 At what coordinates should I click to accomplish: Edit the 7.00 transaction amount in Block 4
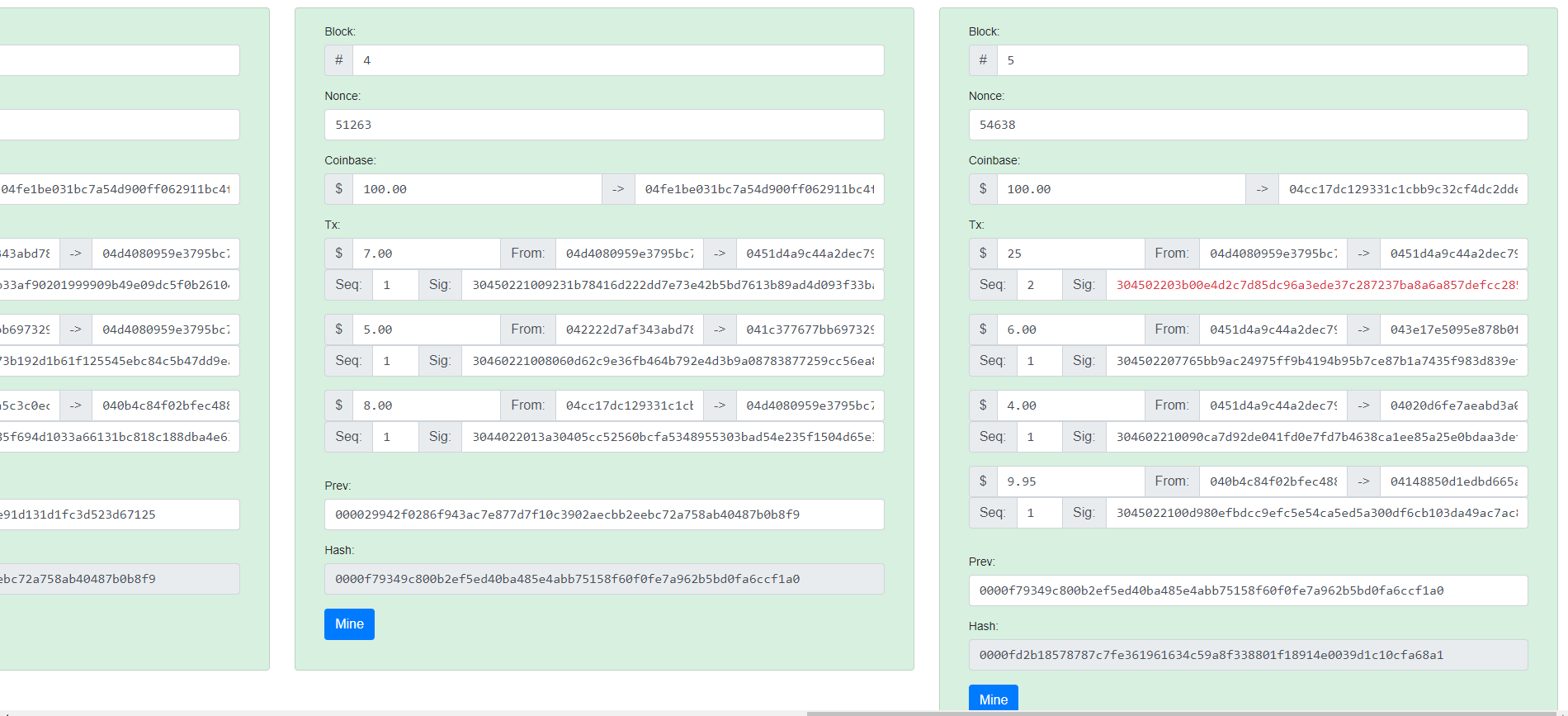click(x=426, y=254)
